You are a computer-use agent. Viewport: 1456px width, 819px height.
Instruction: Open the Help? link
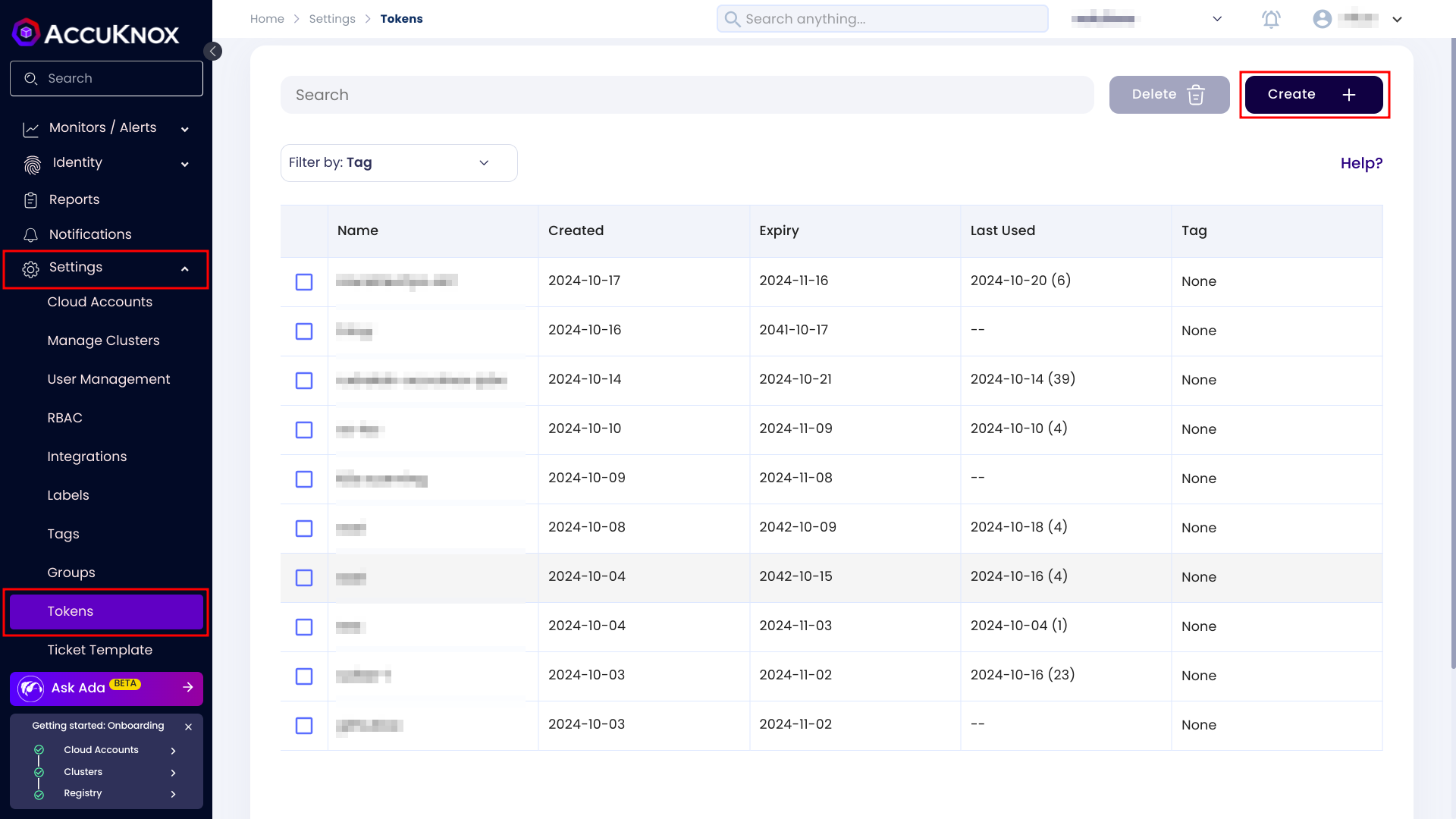click(1361, 162)
